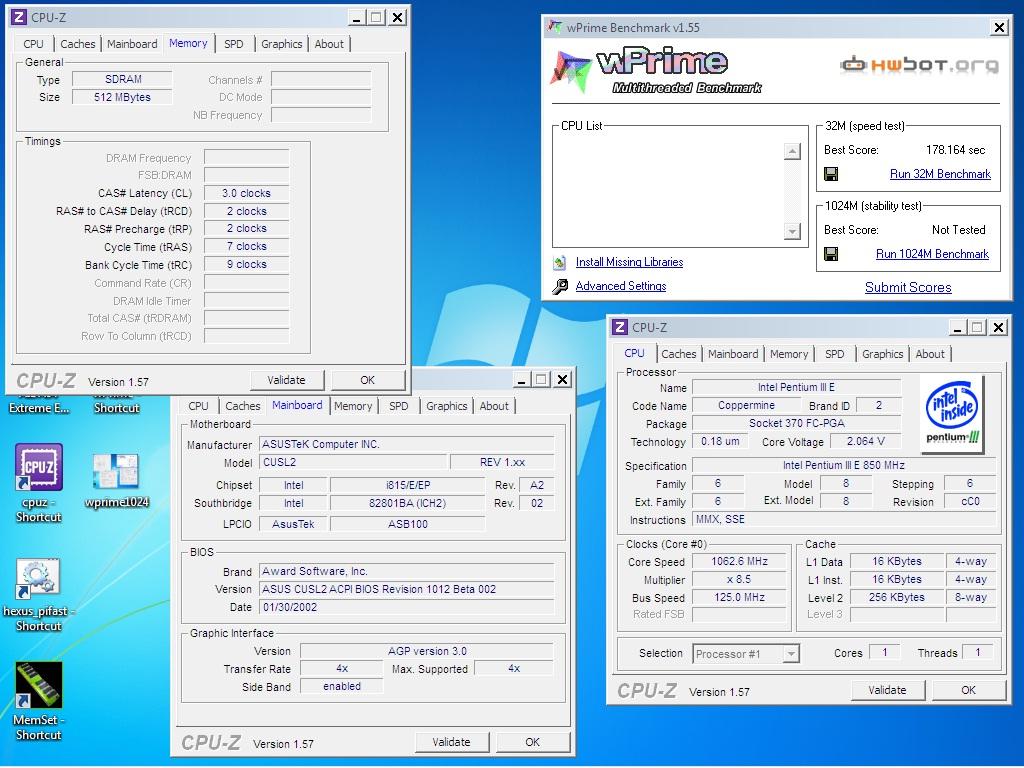Click the Submit Scores link
This screenshot has height=768, width=1024.
coord(908,287)
